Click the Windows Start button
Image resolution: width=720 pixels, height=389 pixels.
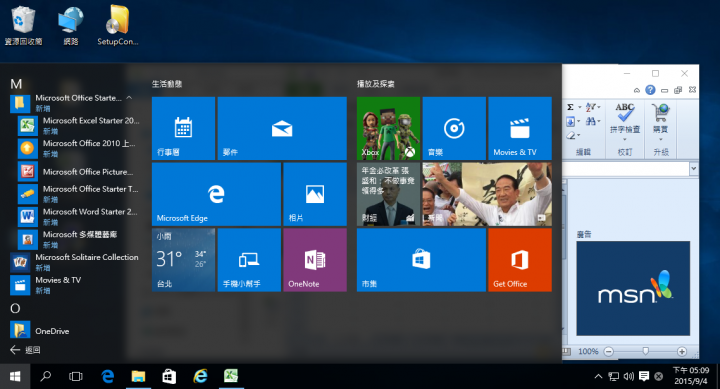click(15, 377)
